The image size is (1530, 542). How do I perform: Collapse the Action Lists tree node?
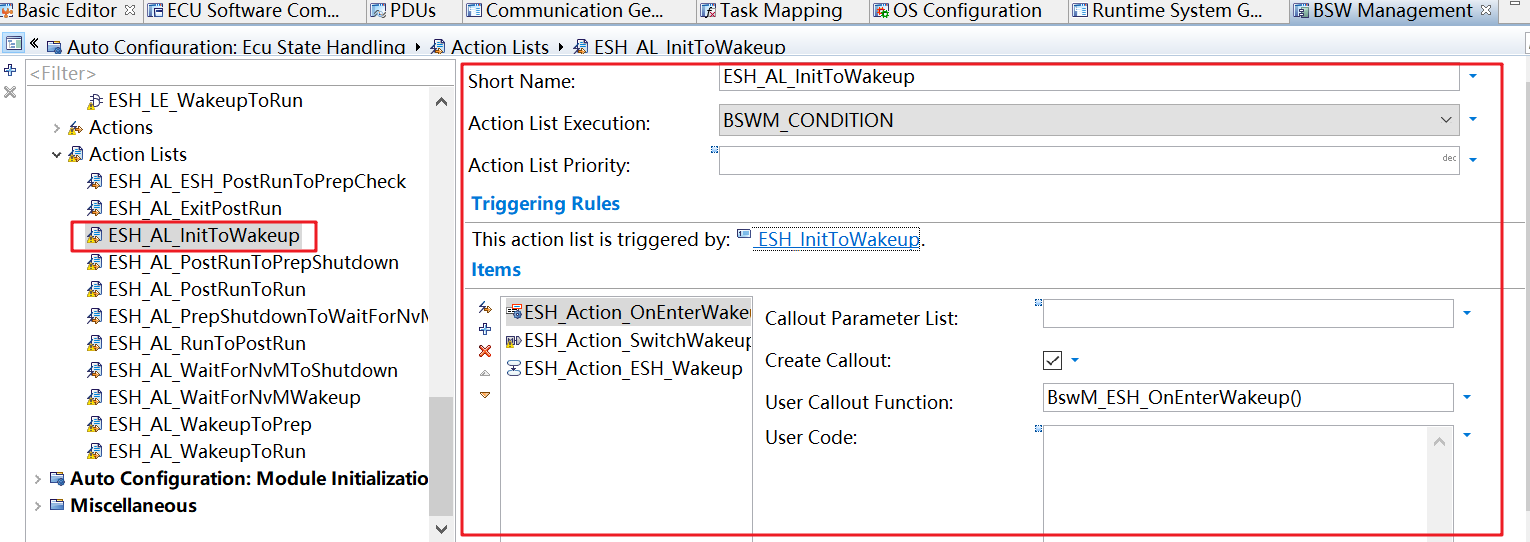pos(57,155)
